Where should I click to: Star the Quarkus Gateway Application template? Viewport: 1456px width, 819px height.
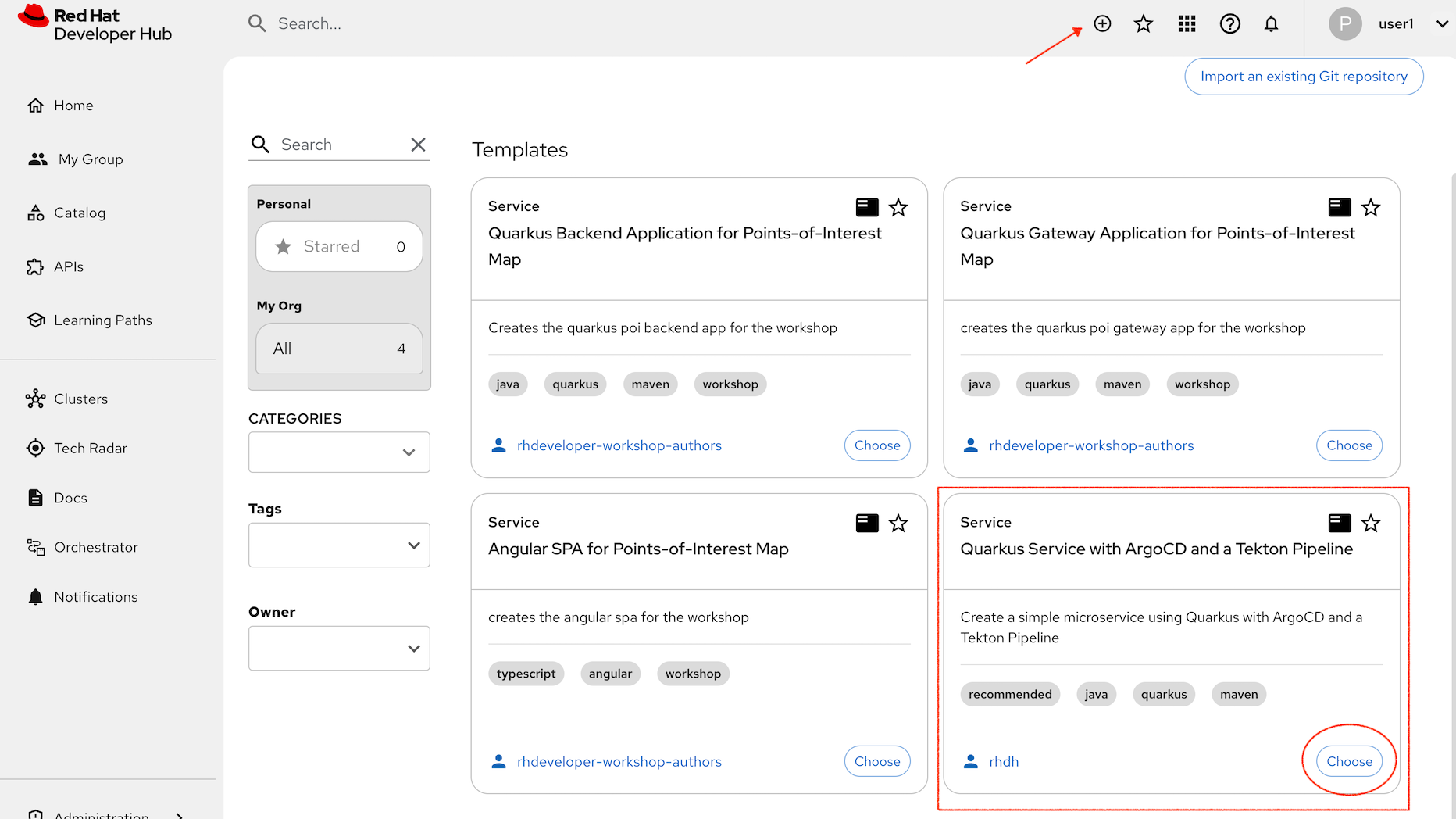coord(1370,207)
